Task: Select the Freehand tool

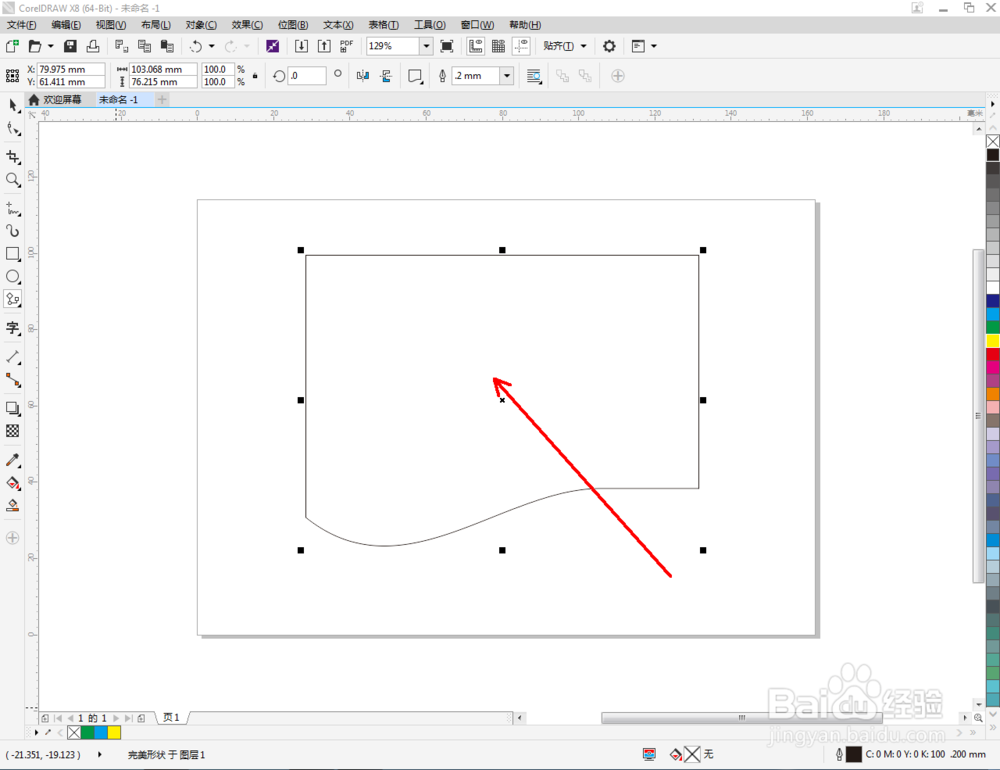Action: tap(13, 208)
